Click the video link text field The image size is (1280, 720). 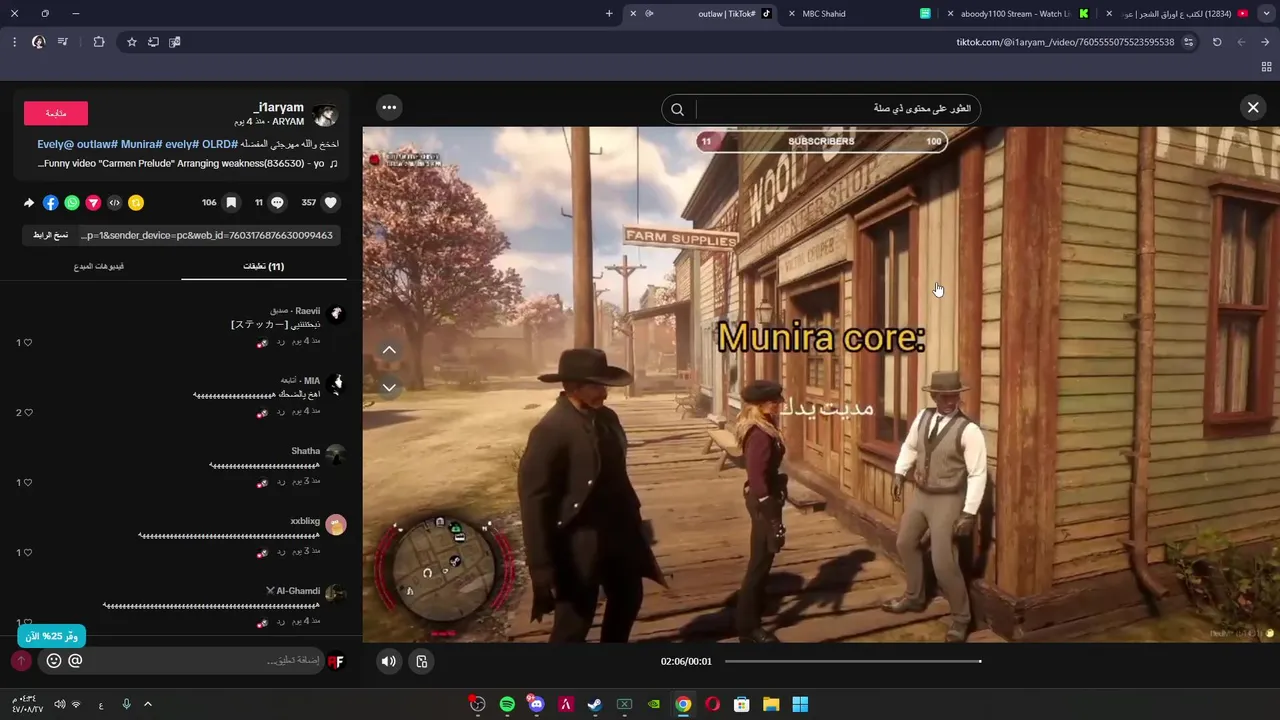[x=208, y=235]
